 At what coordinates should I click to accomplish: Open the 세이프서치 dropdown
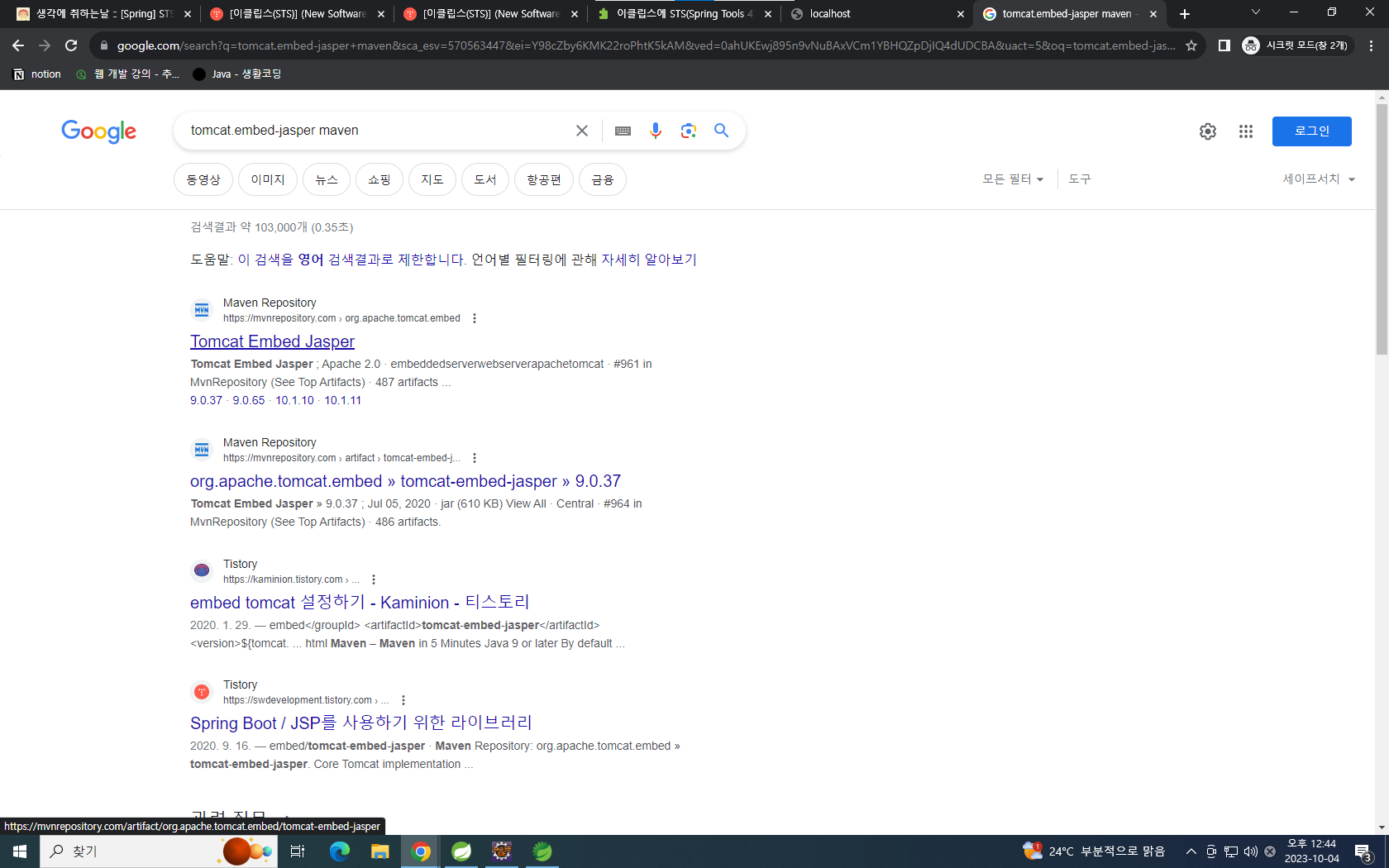pyautogui.click(x=1319, y=179)
